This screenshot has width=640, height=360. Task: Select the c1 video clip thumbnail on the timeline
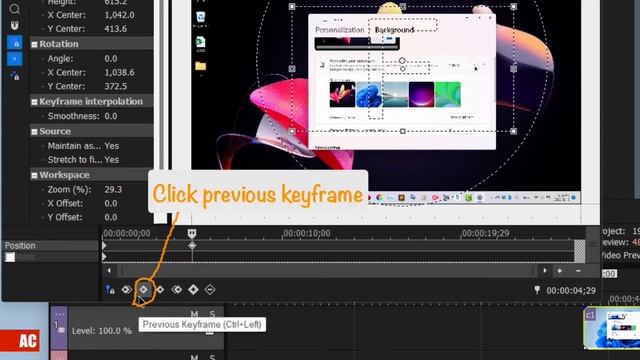pos(611,328)
